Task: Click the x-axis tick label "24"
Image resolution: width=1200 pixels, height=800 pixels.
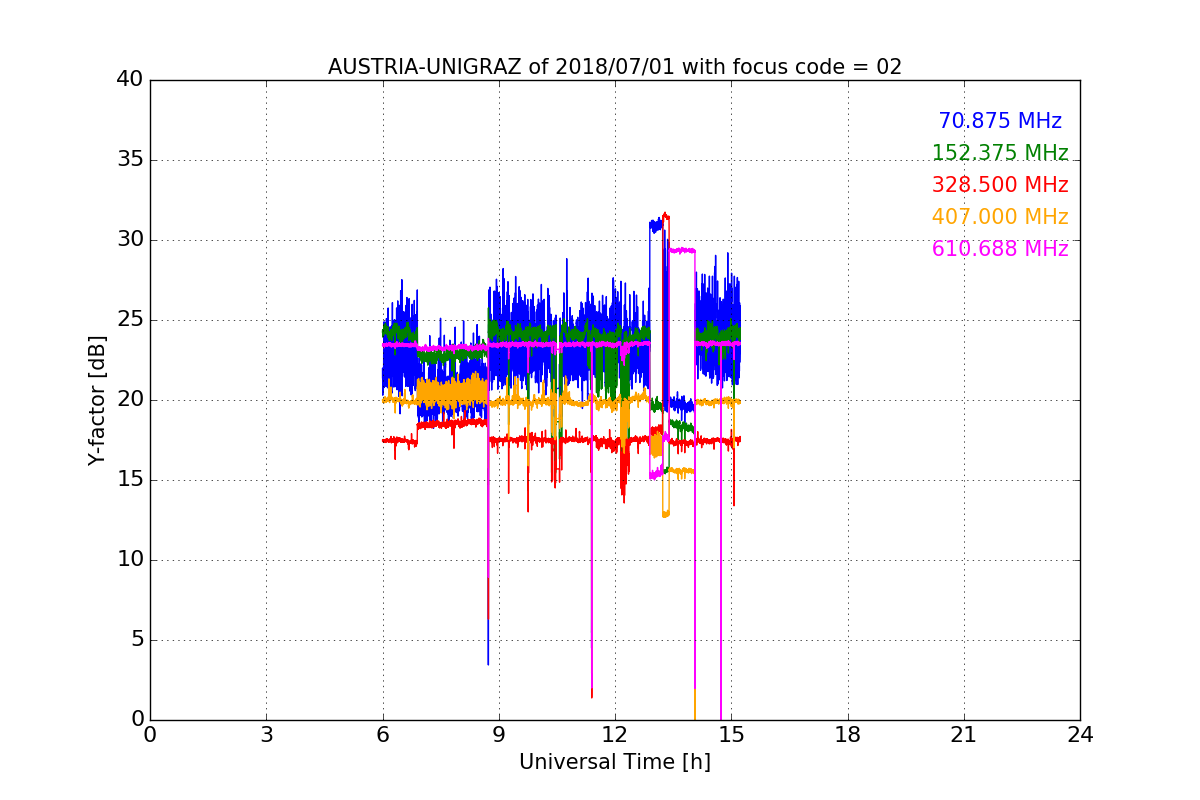Action: point(1080,734)
